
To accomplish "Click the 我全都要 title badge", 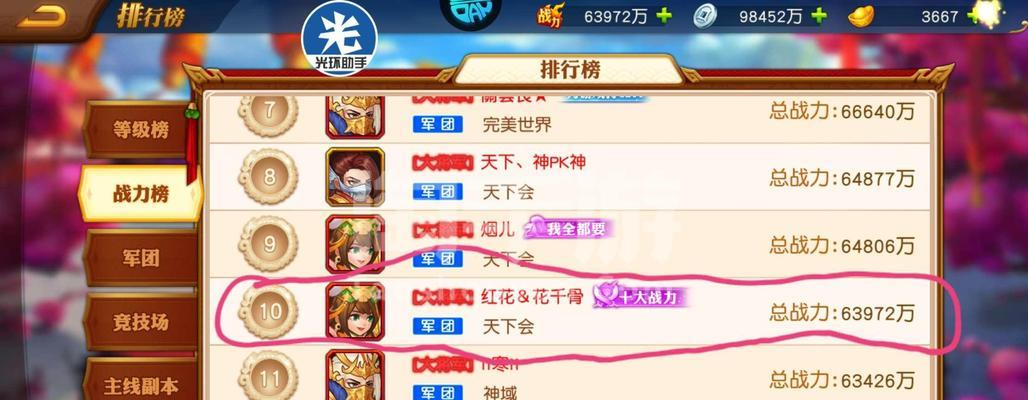I will pyautogui.click(x=568, y=229).
